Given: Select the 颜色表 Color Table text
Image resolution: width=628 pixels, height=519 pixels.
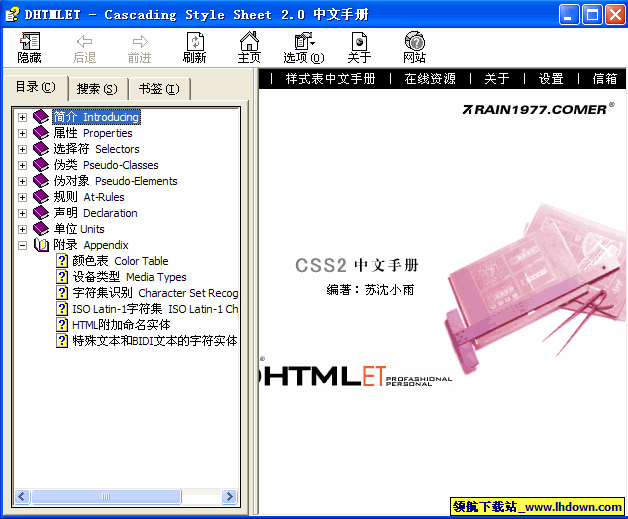Looking at the screenshot, I should click(120, 261).
